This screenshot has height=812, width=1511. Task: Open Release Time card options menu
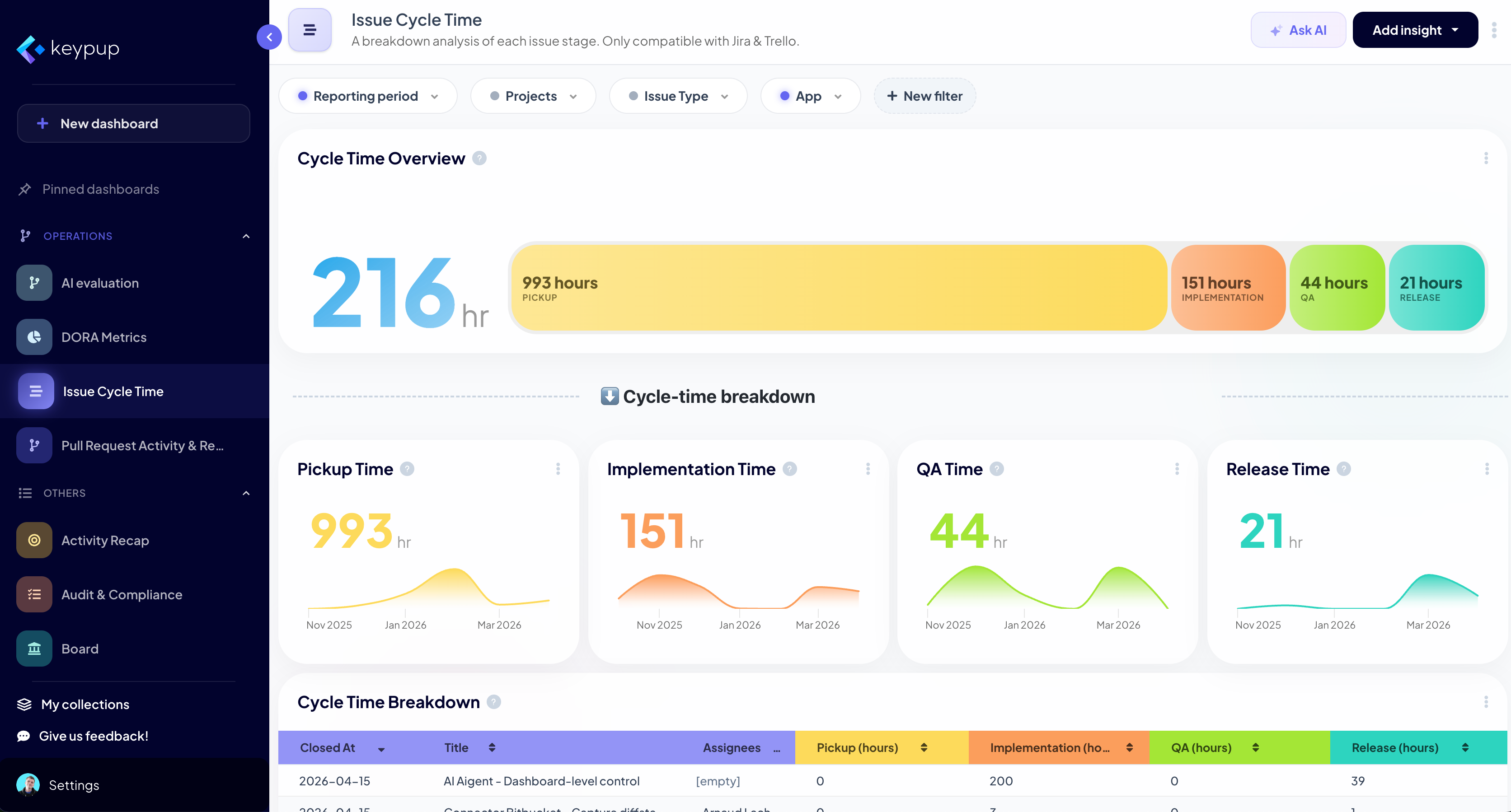click(x=1486, y=469)
